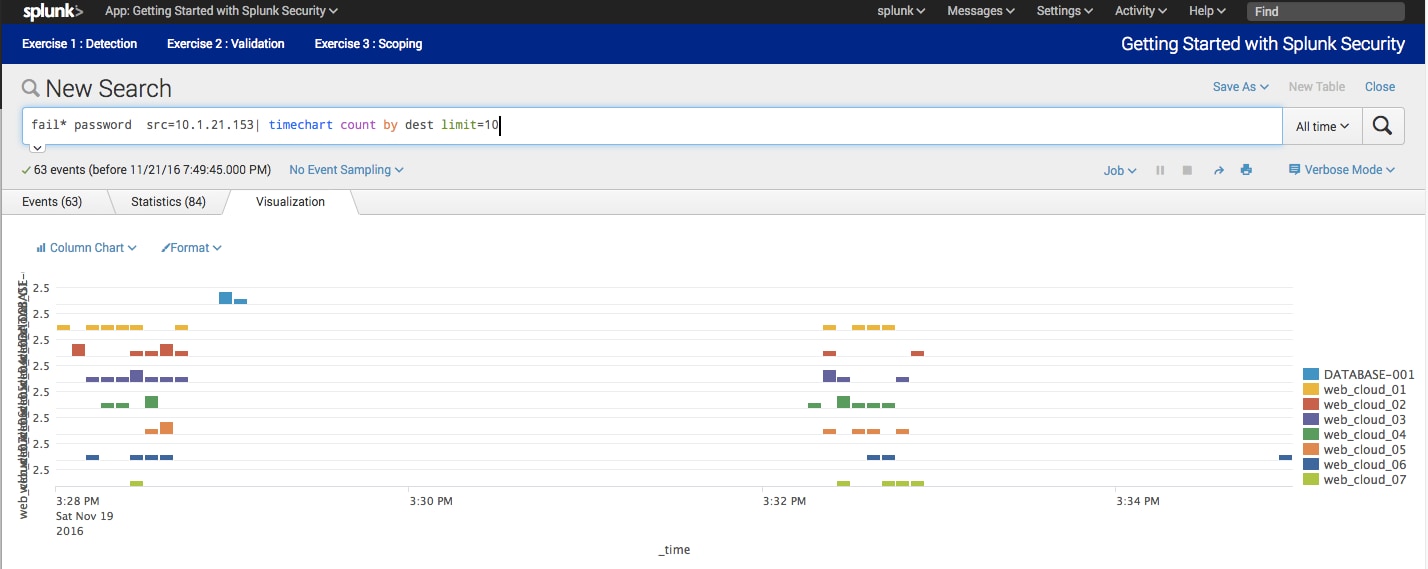Open the Settings menu

[x=1065, y=11]
